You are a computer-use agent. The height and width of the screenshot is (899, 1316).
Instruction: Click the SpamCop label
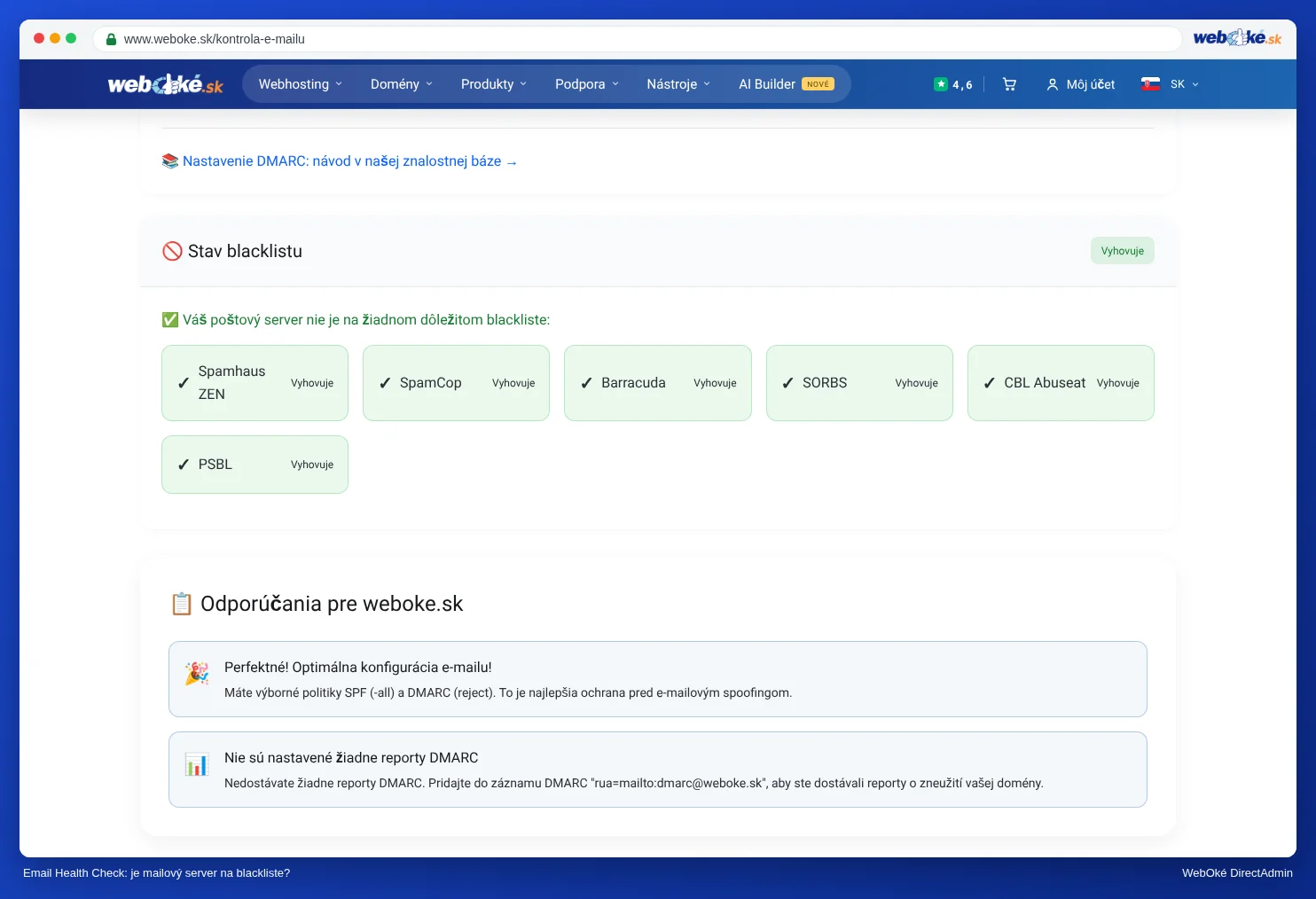[431, 383]
